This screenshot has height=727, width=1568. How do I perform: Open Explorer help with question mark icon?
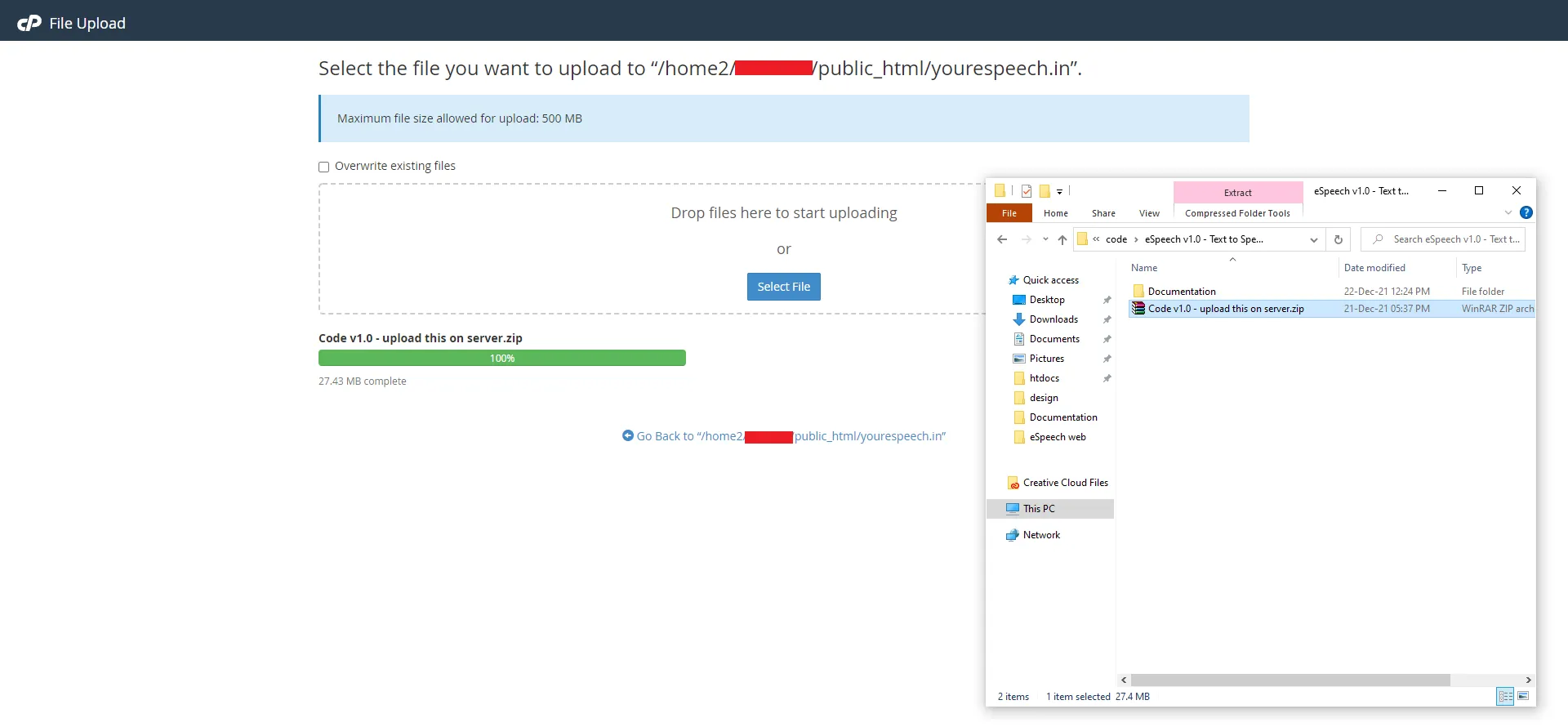1526,212
